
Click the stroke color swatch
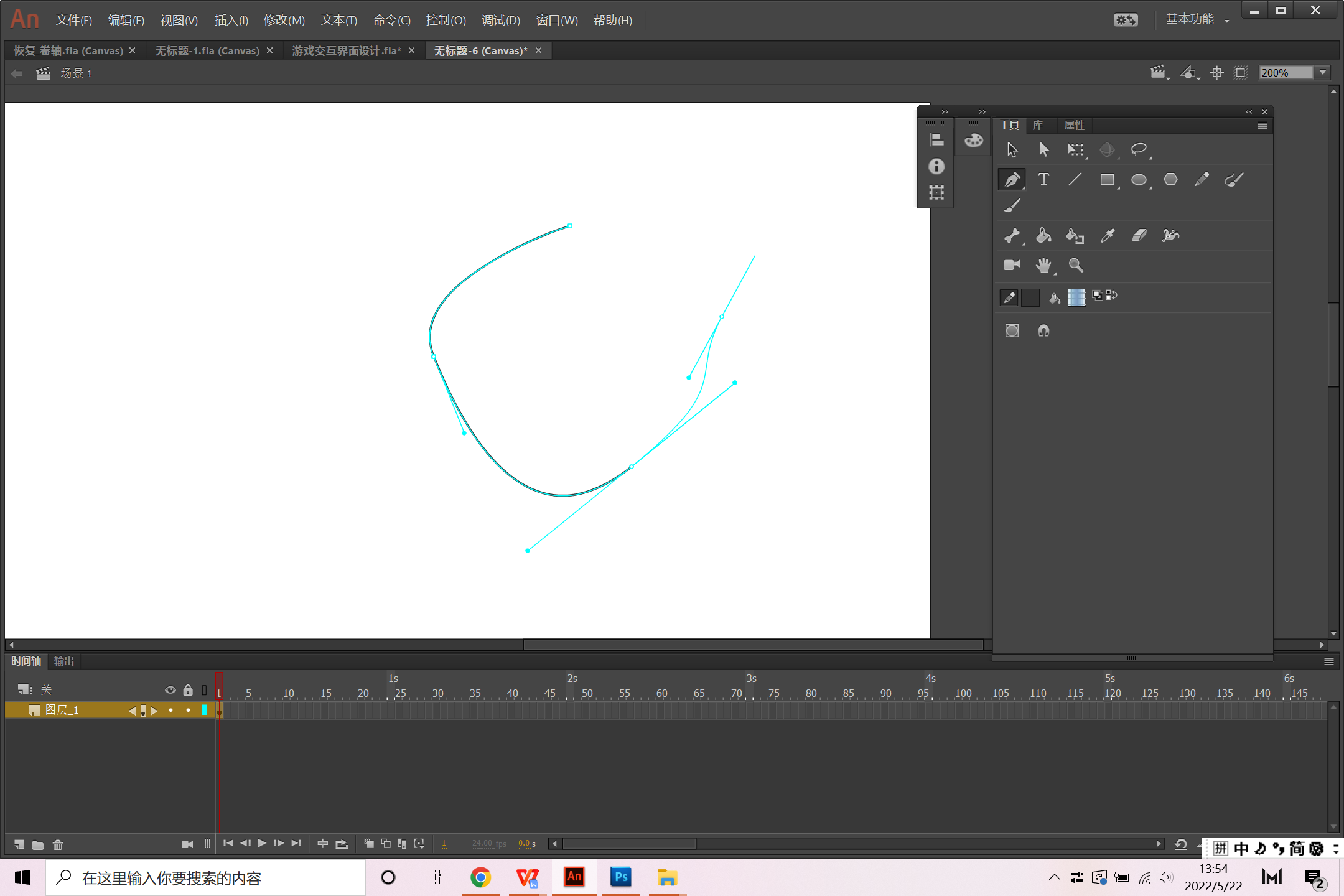(1030, 297)
